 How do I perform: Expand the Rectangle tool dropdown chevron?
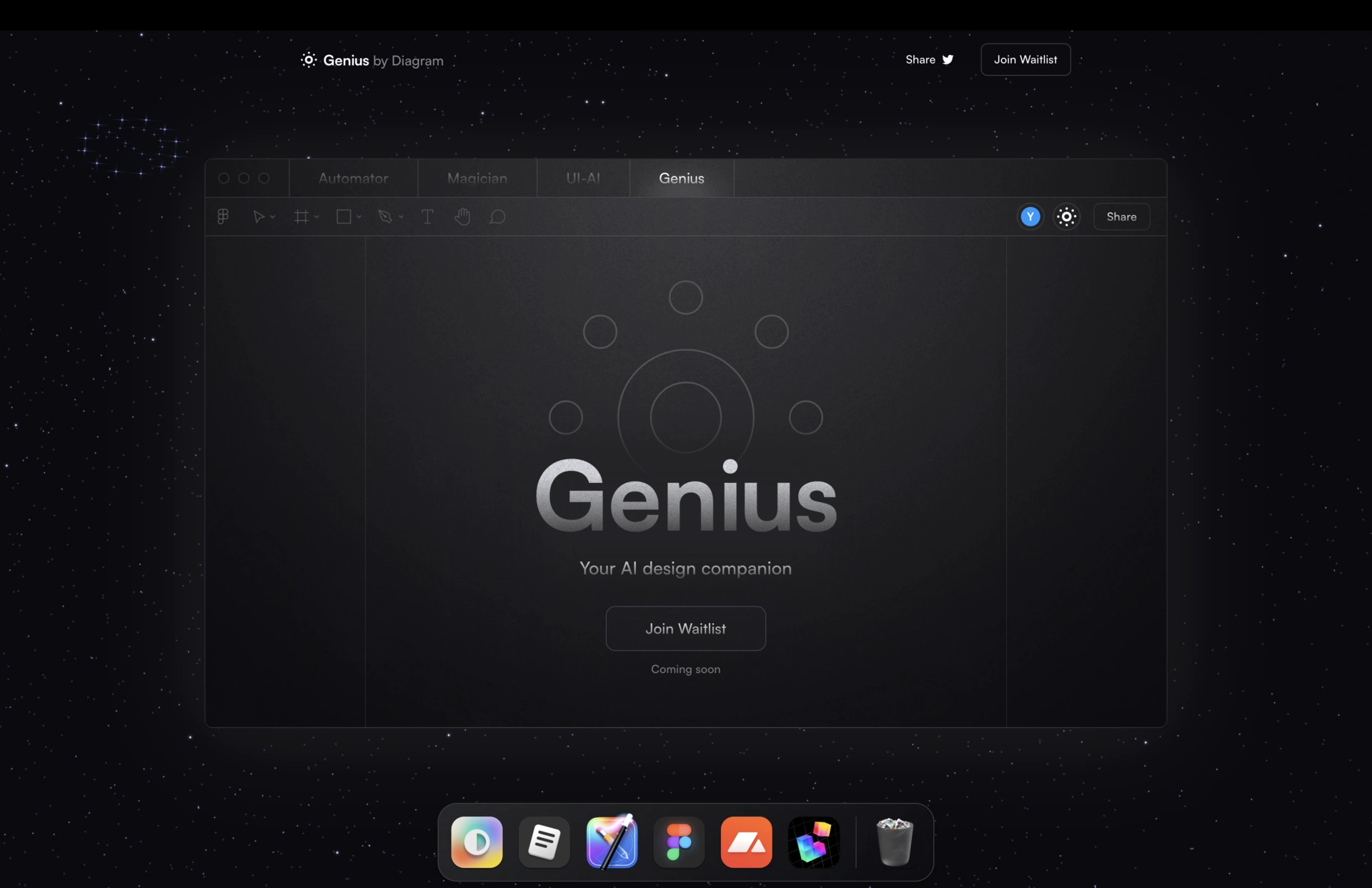[359, 217]
